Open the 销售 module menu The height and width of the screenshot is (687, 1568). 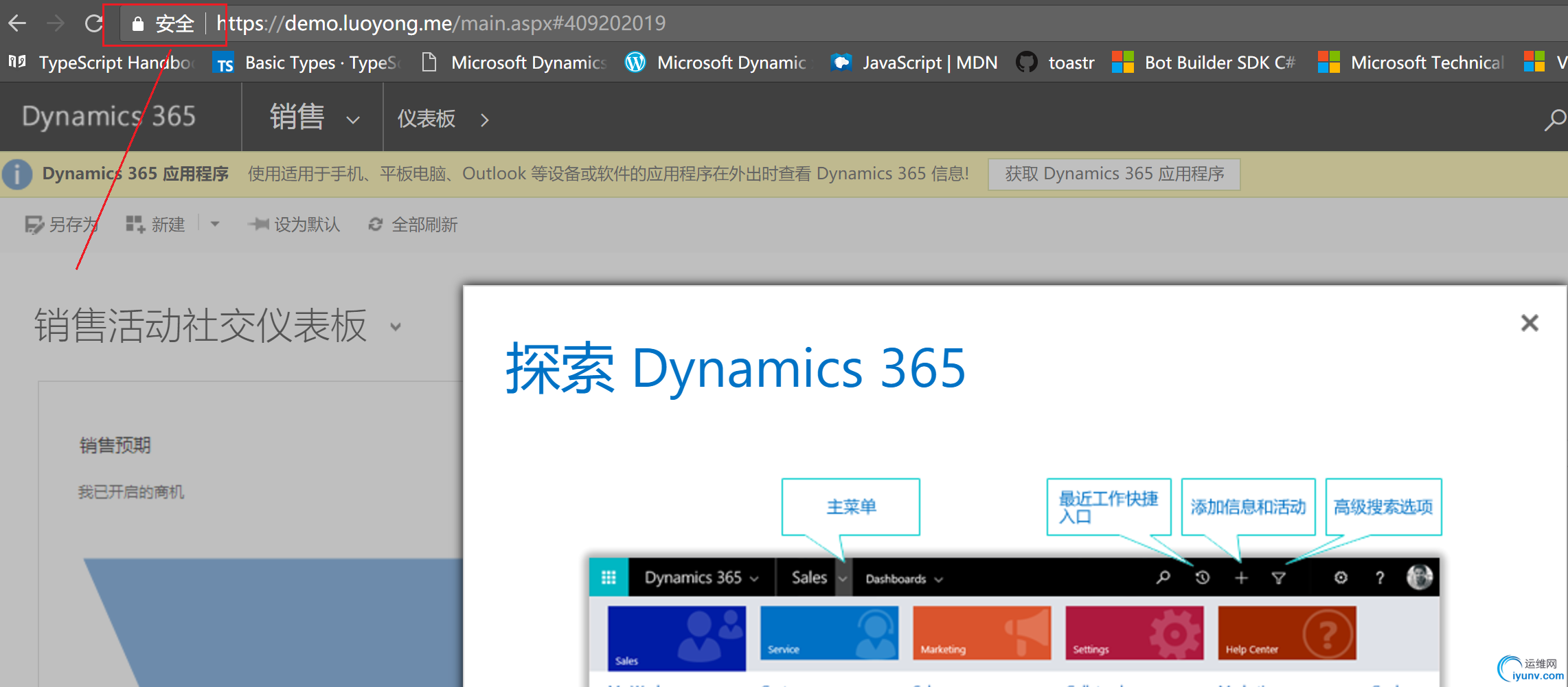point(297,117)
